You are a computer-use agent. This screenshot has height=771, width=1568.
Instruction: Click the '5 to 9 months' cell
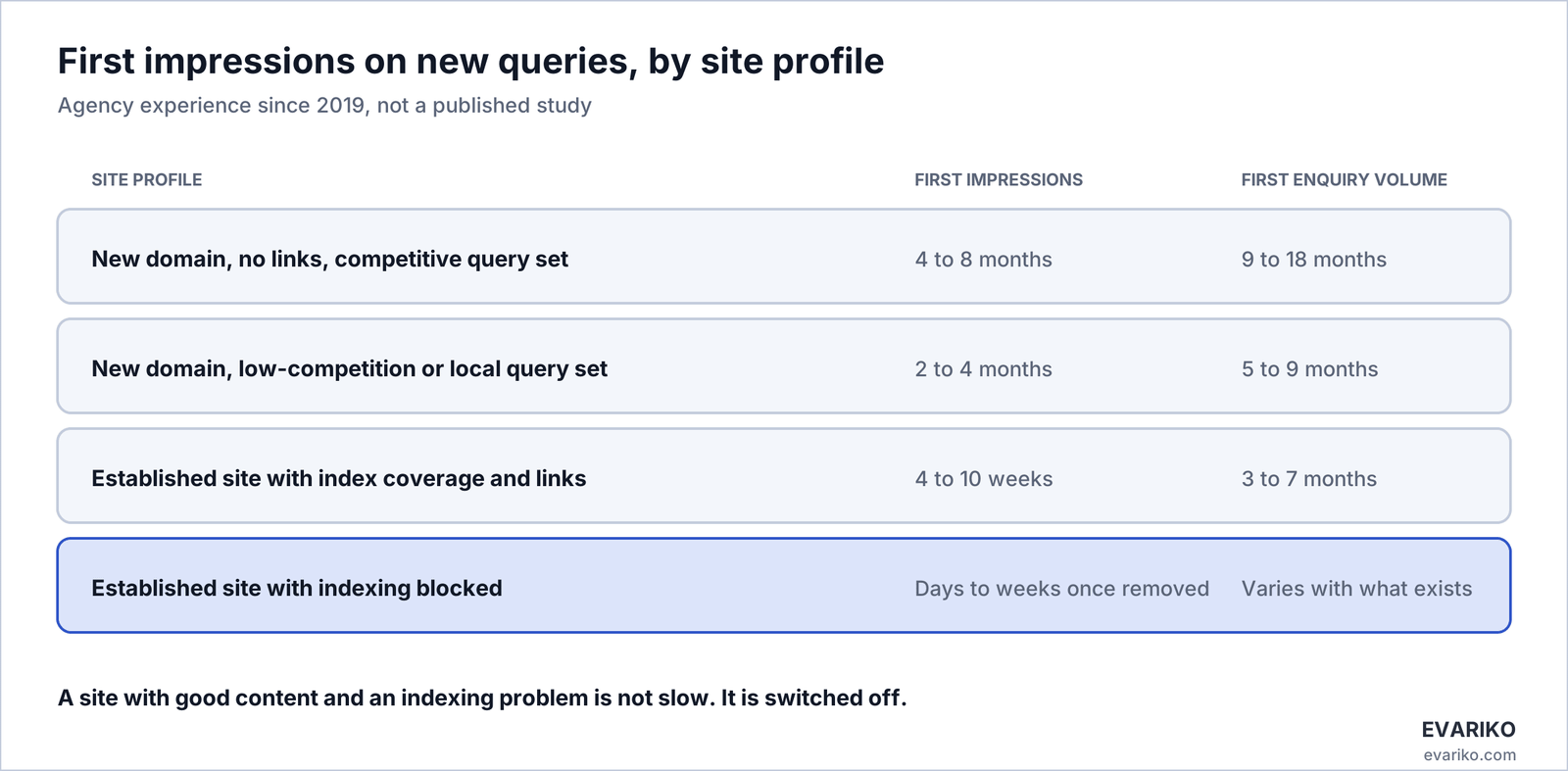1309,369
